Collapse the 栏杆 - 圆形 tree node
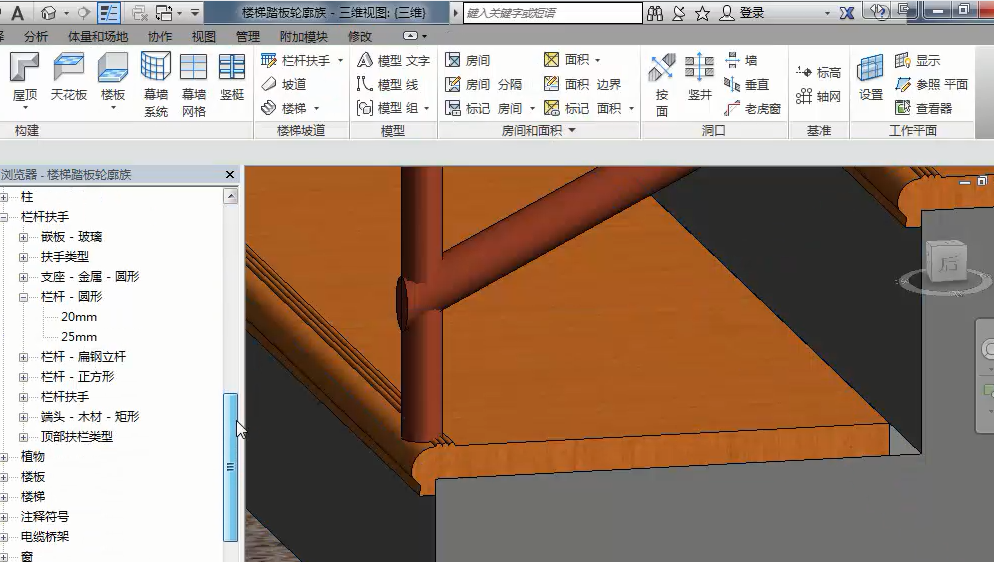Screen dimensions: 994x562 24,297
